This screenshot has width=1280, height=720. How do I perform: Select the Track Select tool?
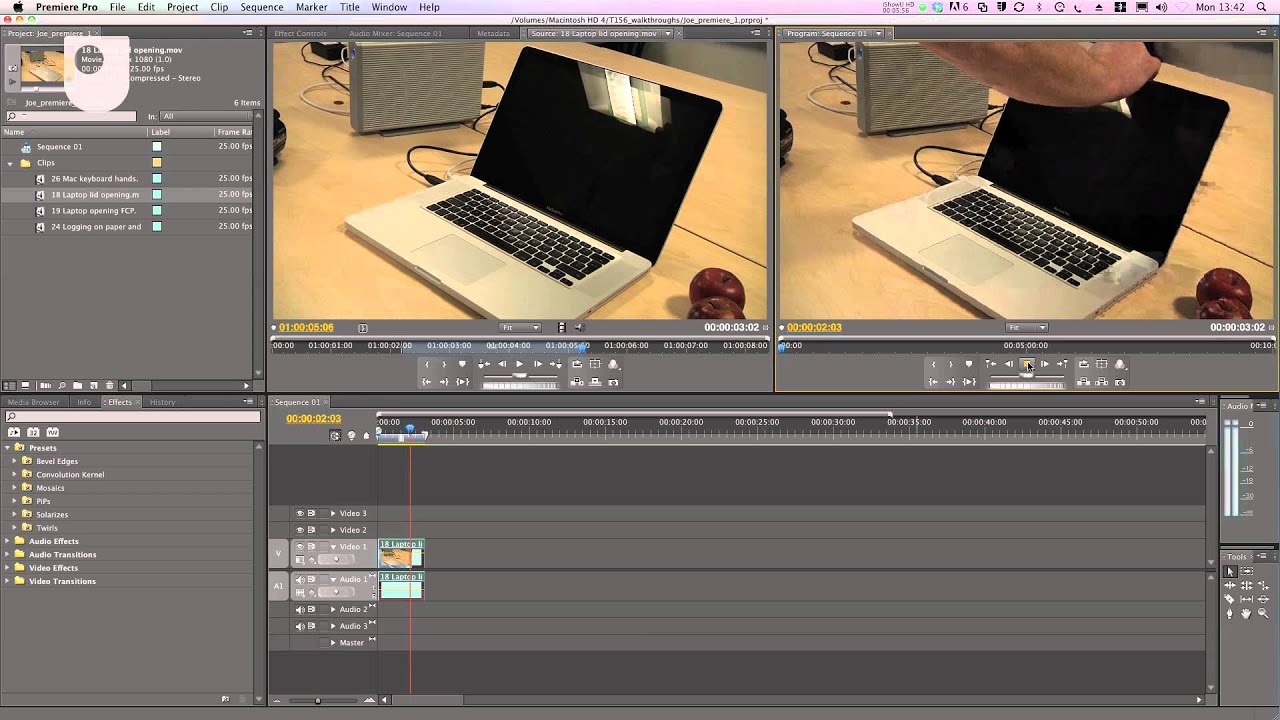pyautogui.click(x=1247, y=571)
